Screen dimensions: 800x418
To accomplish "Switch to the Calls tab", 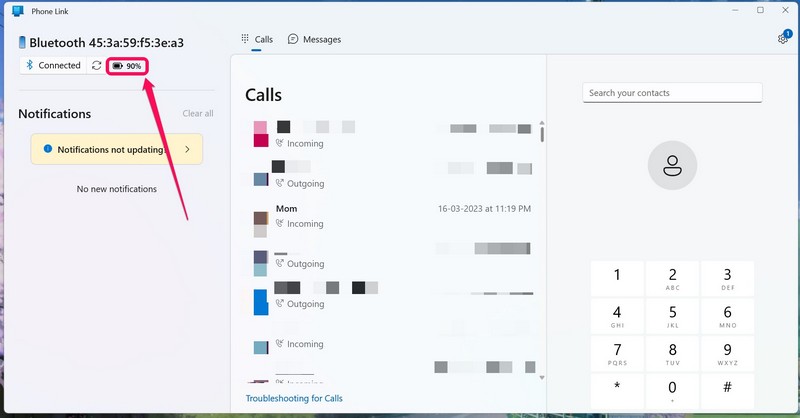I will tap(257, 39).
